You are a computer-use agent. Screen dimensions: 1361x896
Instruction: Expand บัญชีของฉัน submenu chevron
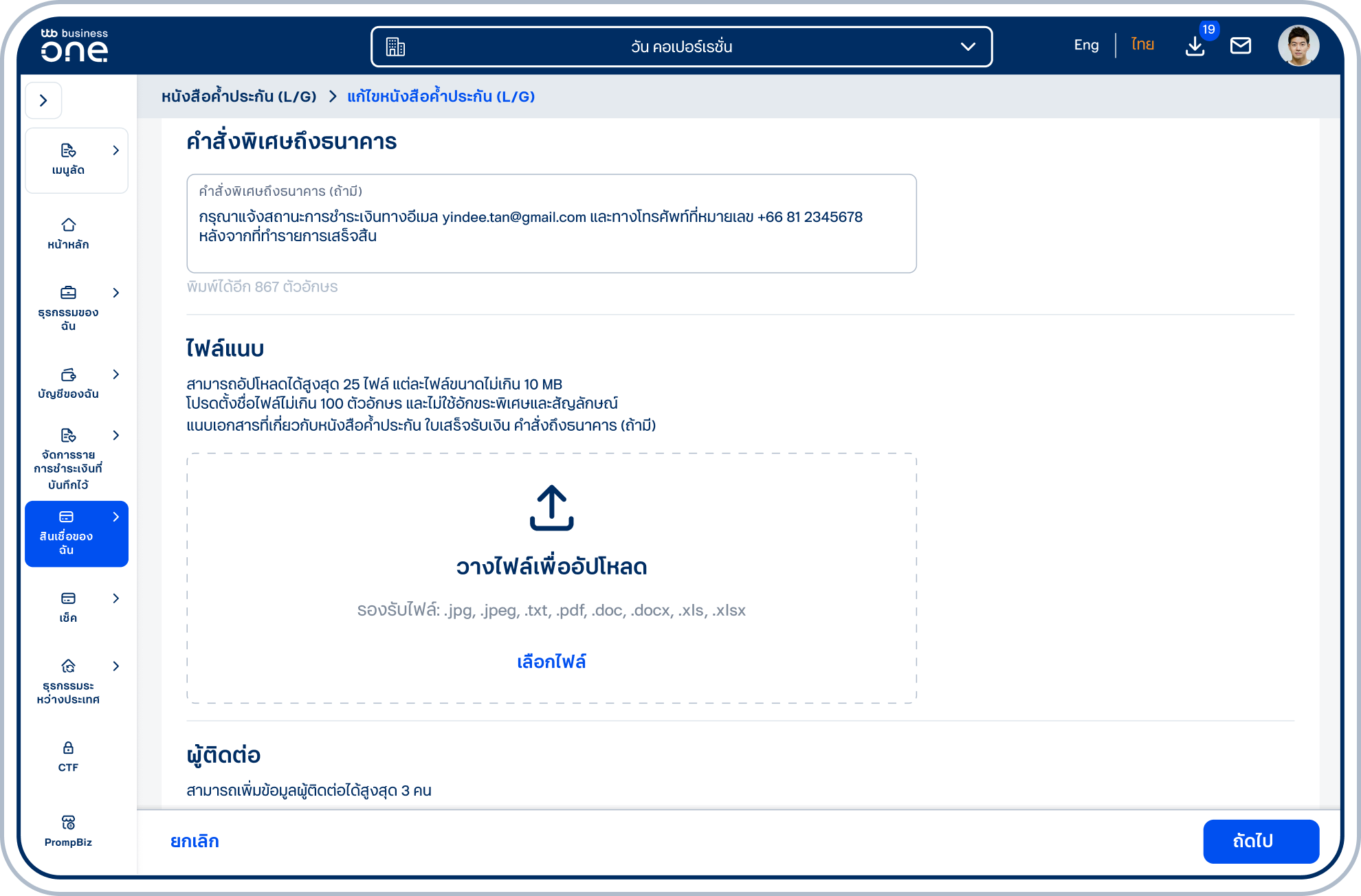click(115, 374)
